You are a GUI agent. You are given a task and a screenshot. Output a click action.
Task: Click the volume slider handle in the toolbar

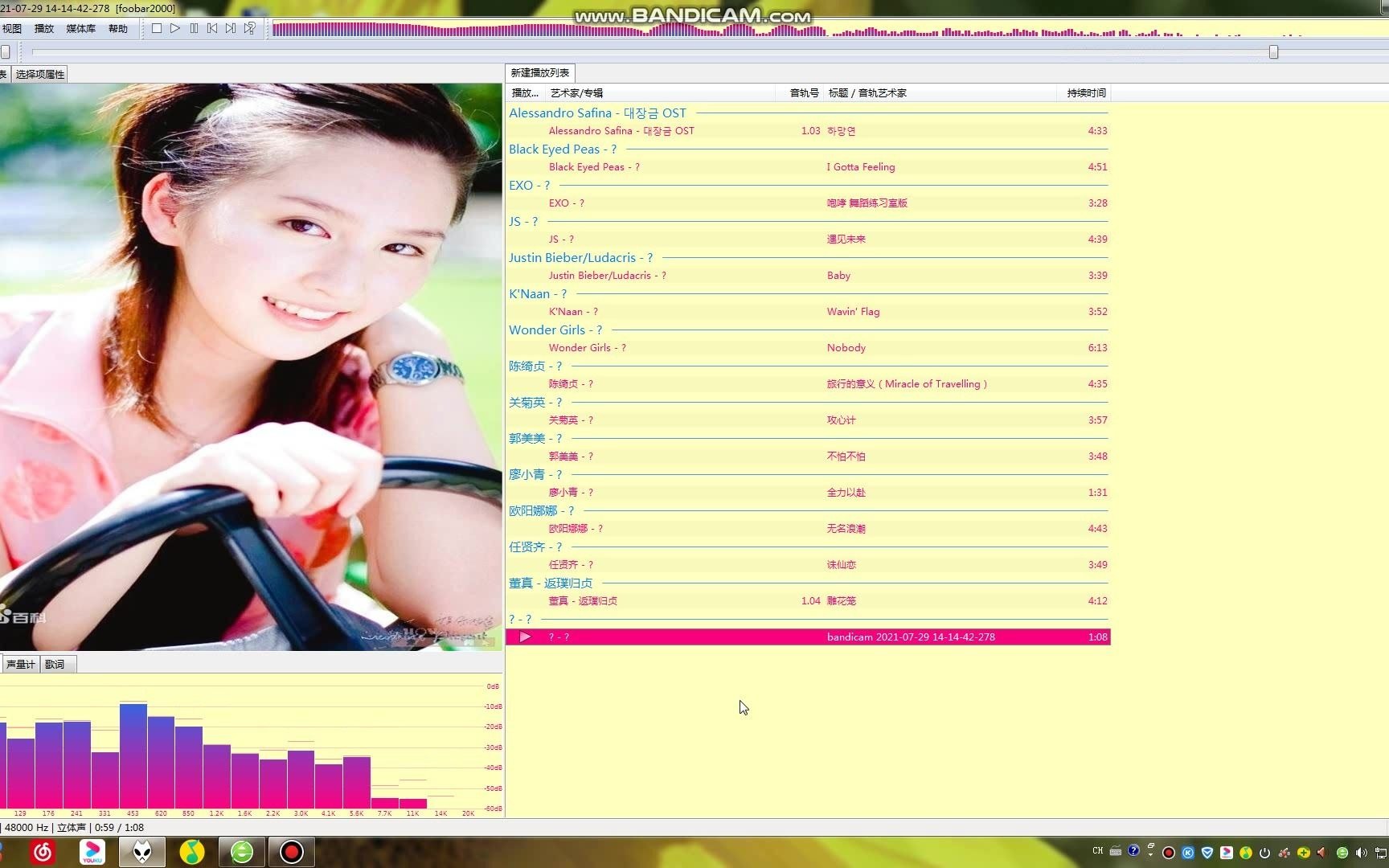(5, 52)
